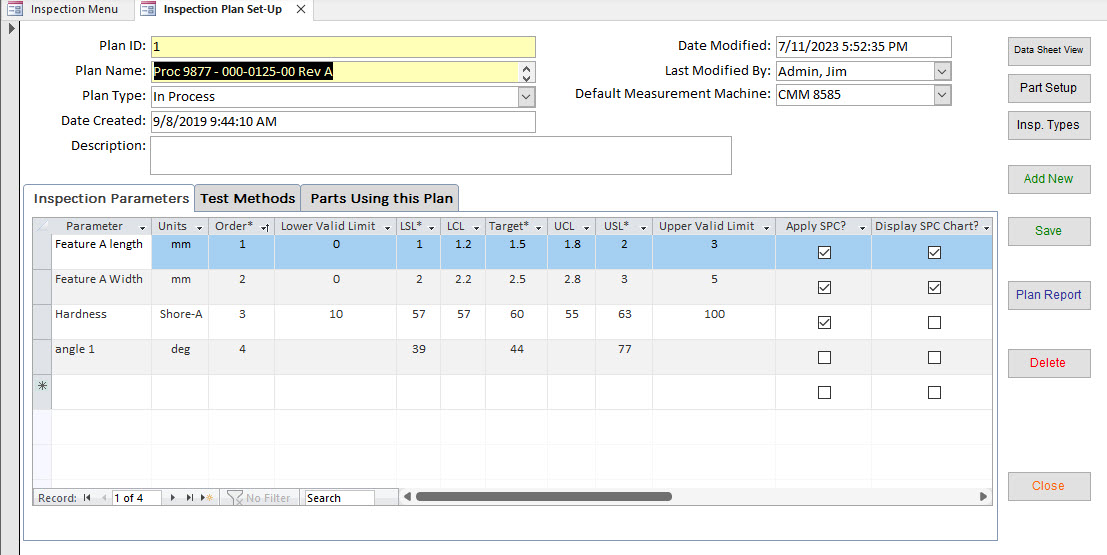Open Default Measurement Machine dropdown
The image size is (1107, 555).
(x=942, y=95)
